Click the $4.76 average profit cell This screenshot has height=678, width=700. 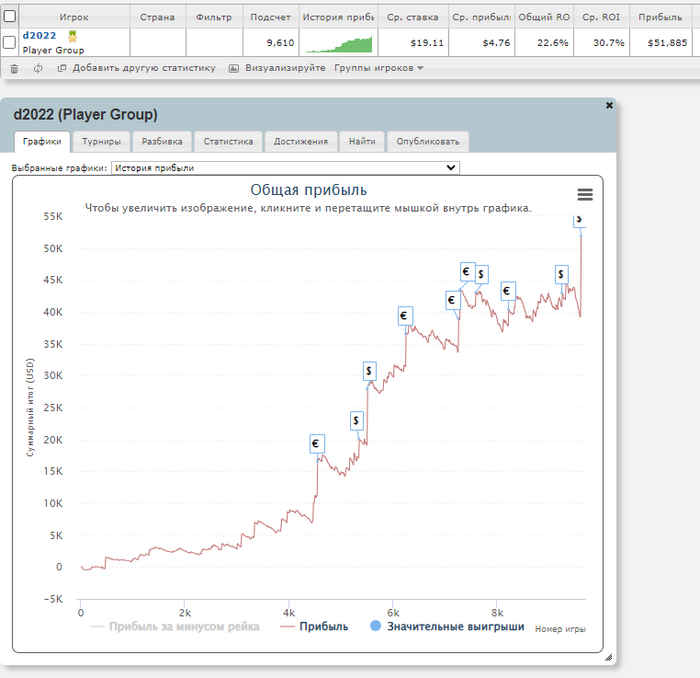pos(481,43)
